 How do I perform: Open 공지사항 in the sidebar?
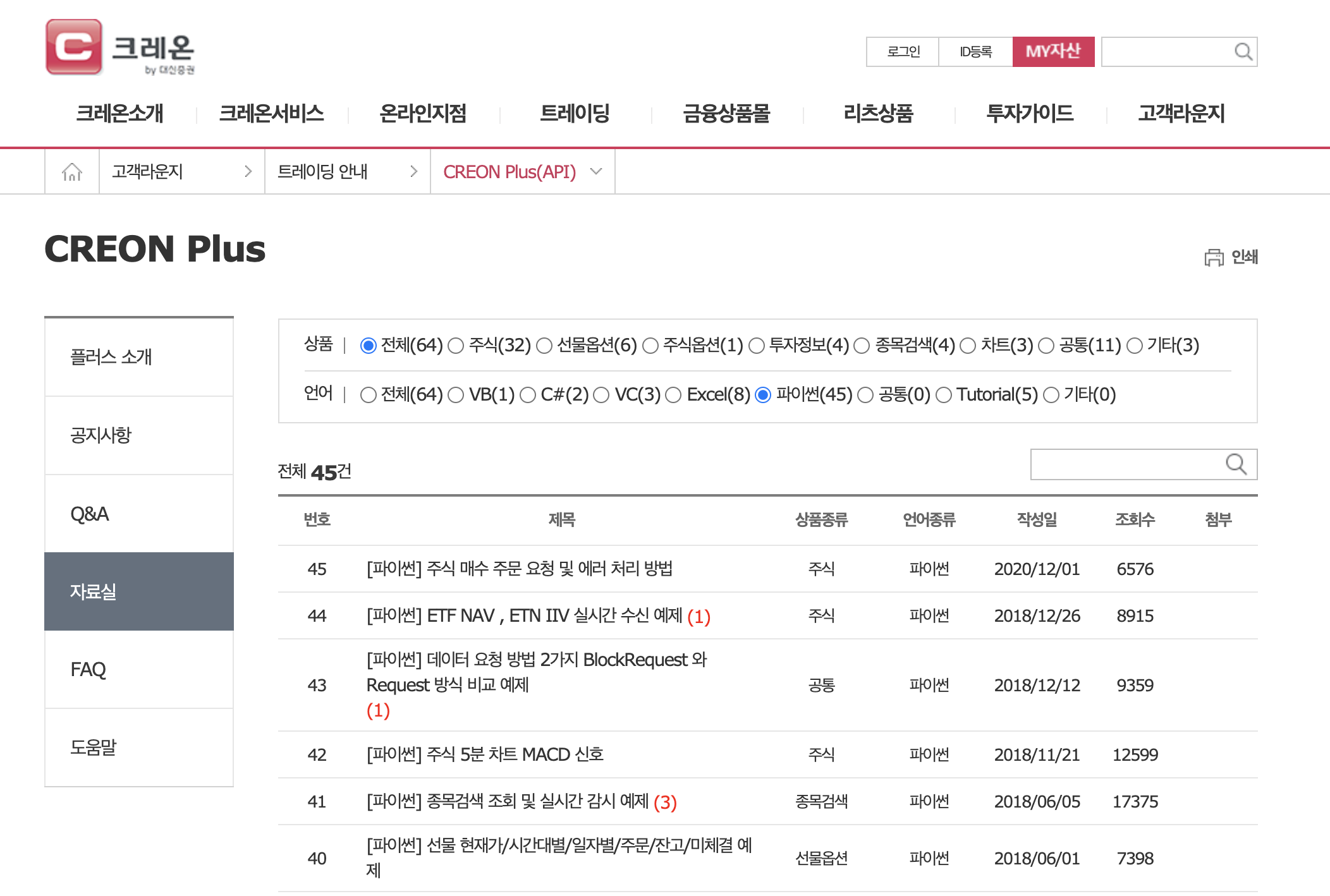[x=139, y=435]
